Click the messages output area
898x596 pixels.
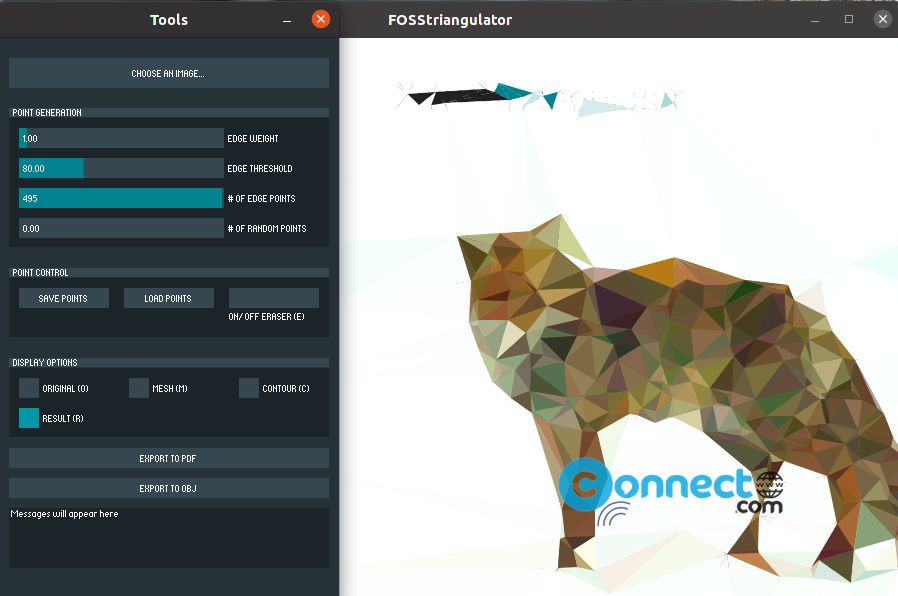click(x=168, y=538)
